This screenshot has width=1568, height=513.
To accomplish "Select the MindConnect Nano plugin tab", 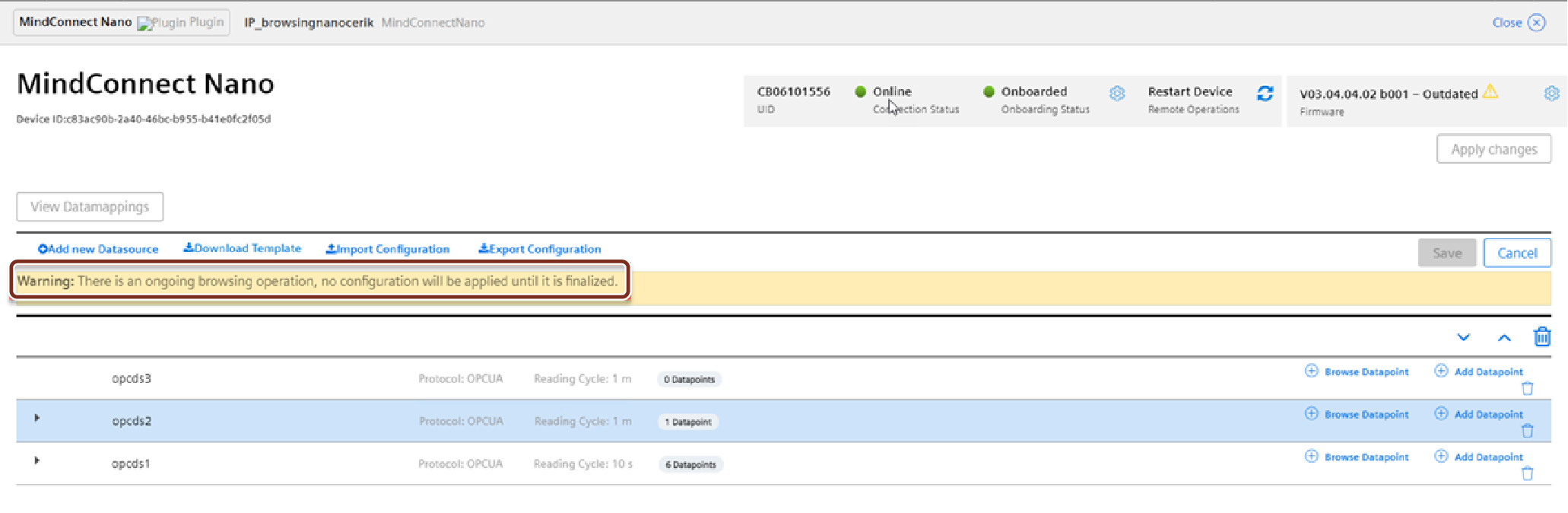I will [122, 22].
